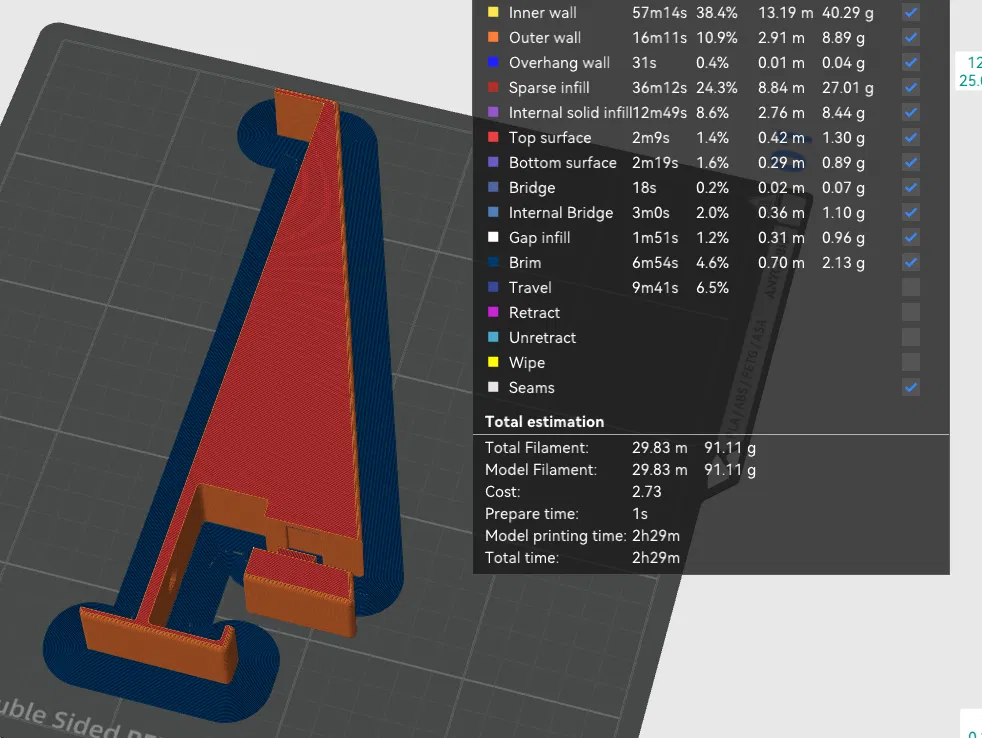982x738 pixels.
Task: Click Prepare time value 1s
Action: pos(639,514)
